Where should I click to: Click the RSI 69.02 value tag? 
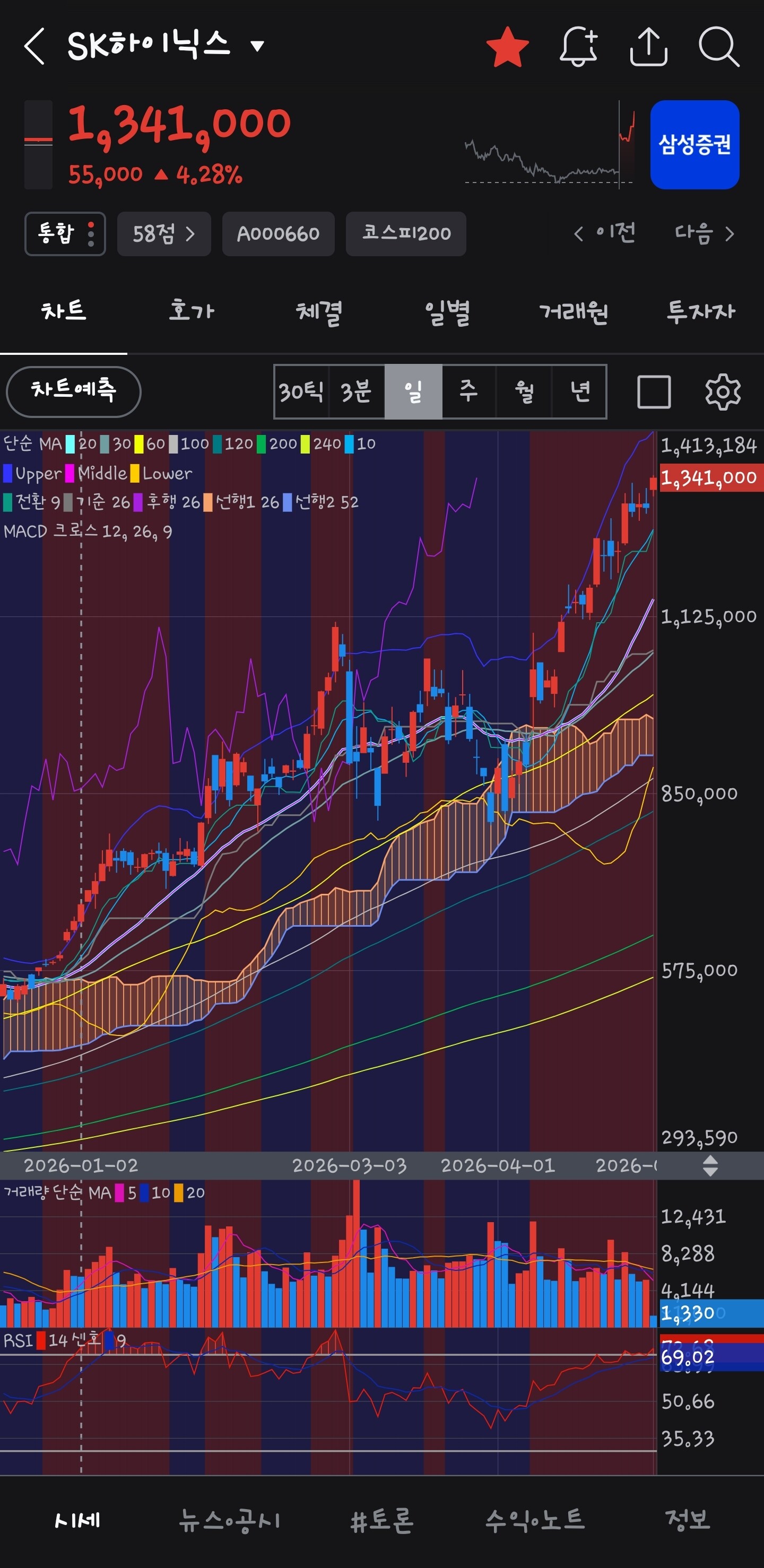711,1357
